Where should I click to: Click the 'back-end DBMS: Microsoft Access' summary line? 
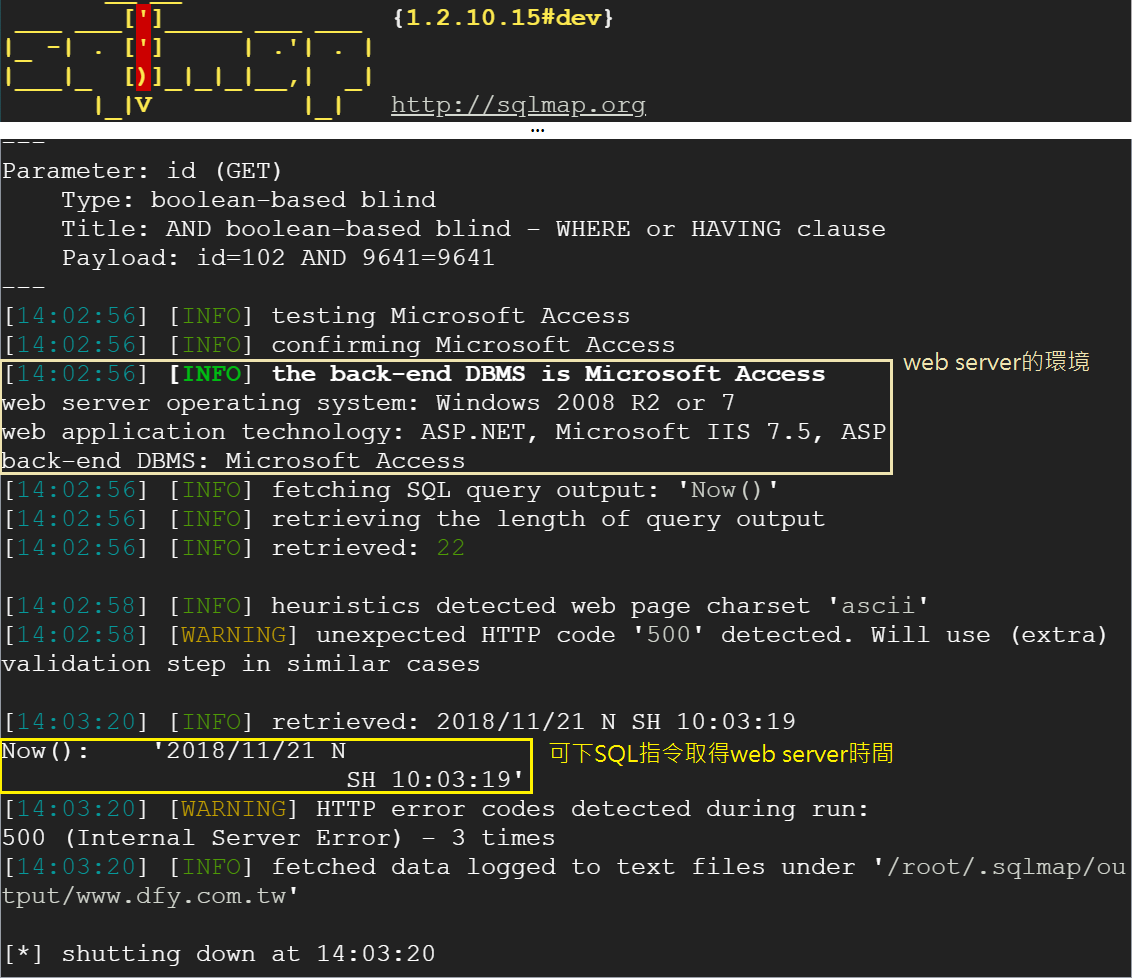[234, 460]
